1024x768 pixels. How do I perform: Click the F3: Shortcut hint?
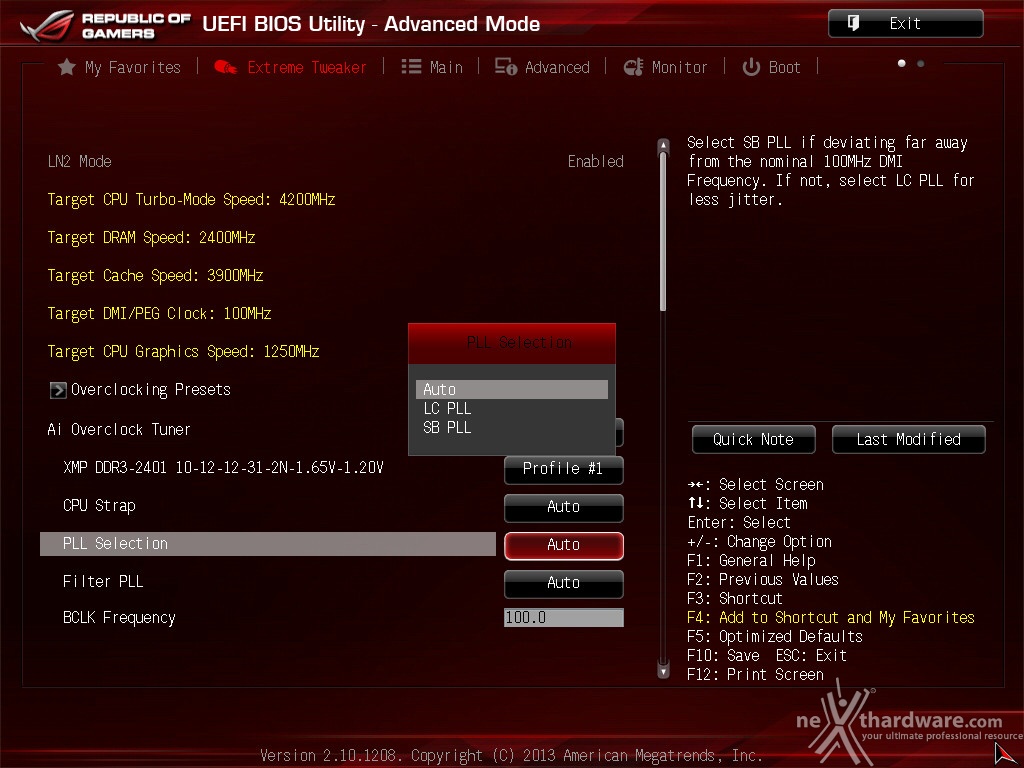[735, 599]
